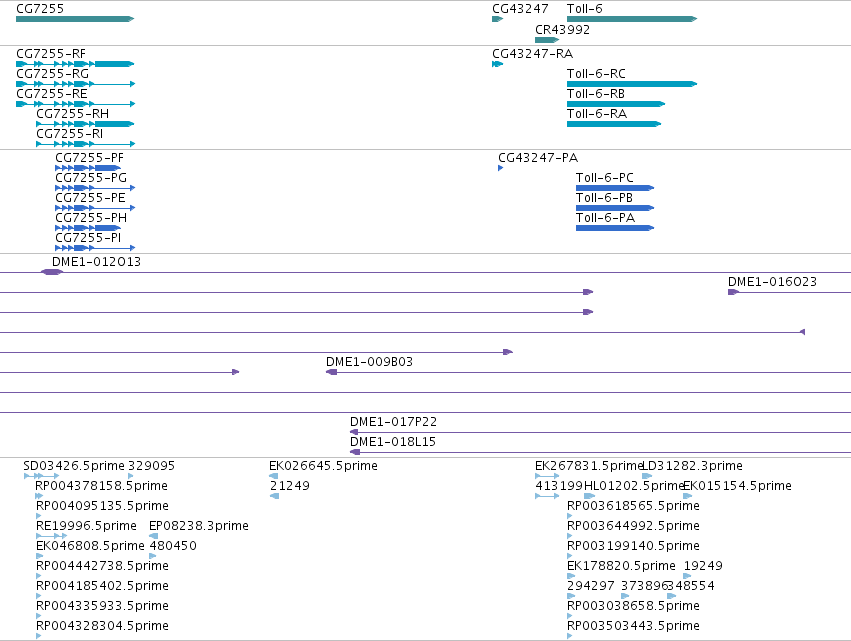
Task: Select transcript CG7255-RG
Action: (75, 84)
